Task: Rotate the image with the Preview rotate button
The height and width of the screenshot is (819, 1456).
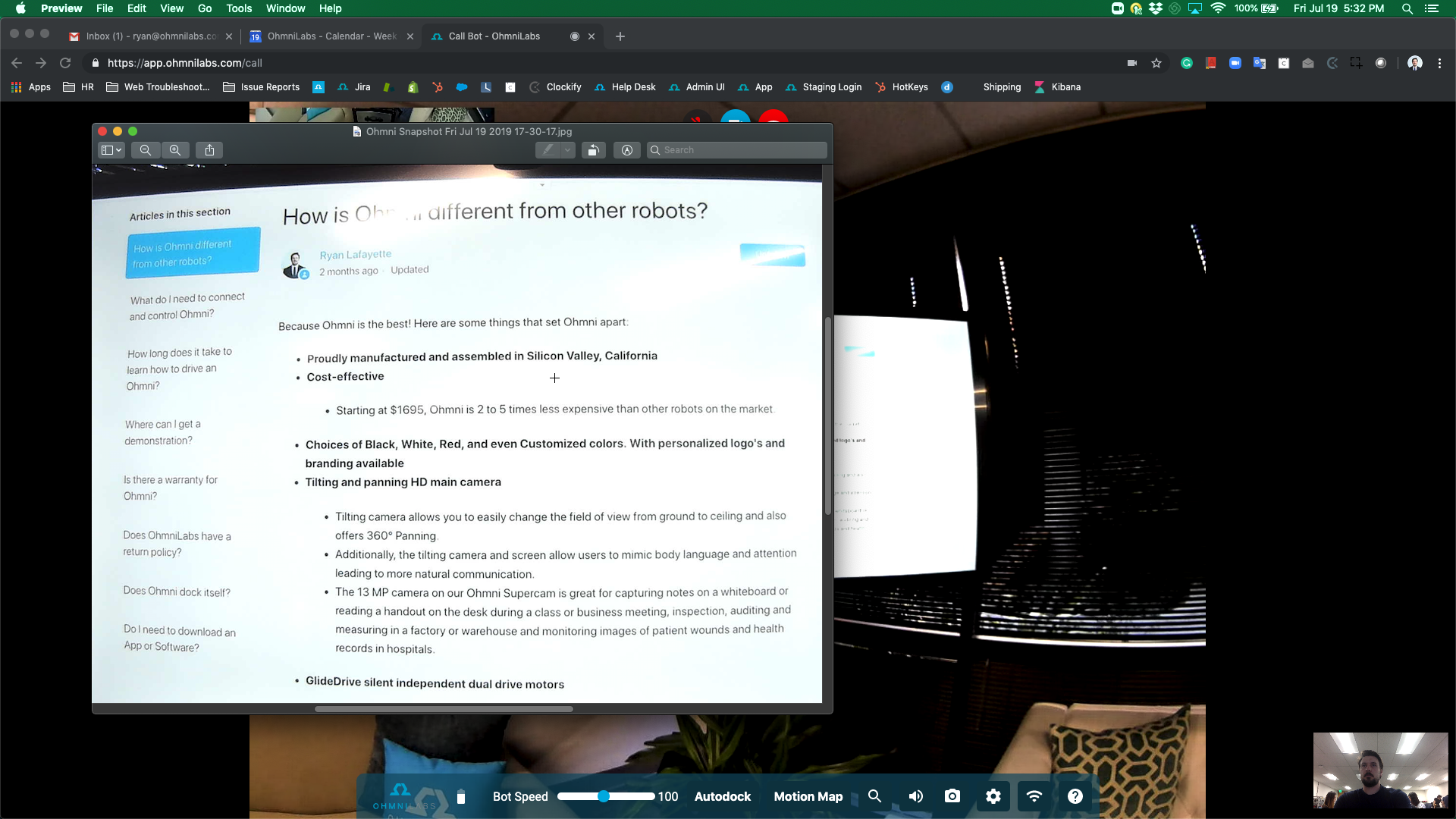Action: point(593,150)
